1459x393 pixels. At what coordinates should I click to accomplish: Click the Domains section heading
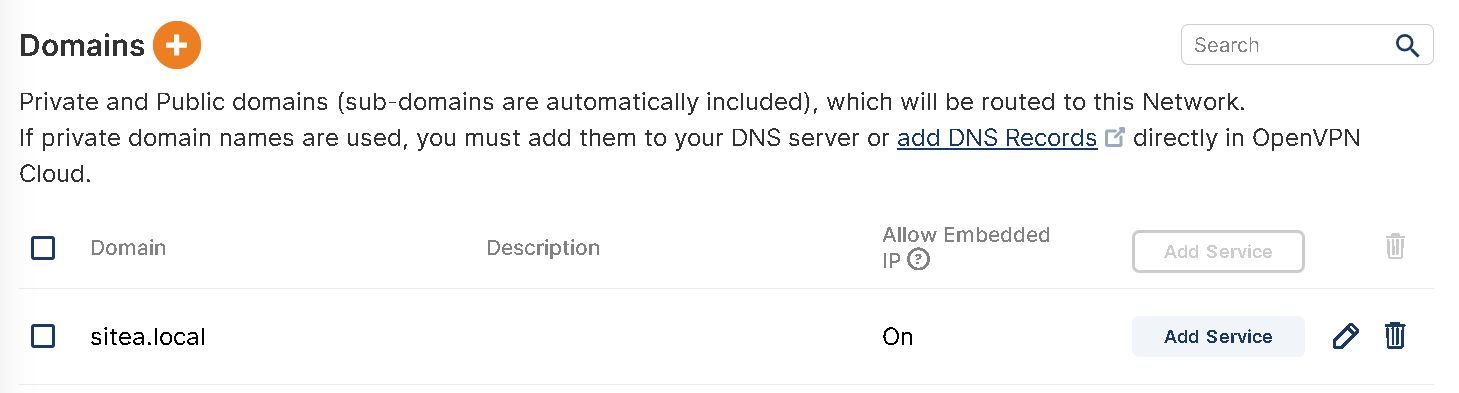pos(83,45)
